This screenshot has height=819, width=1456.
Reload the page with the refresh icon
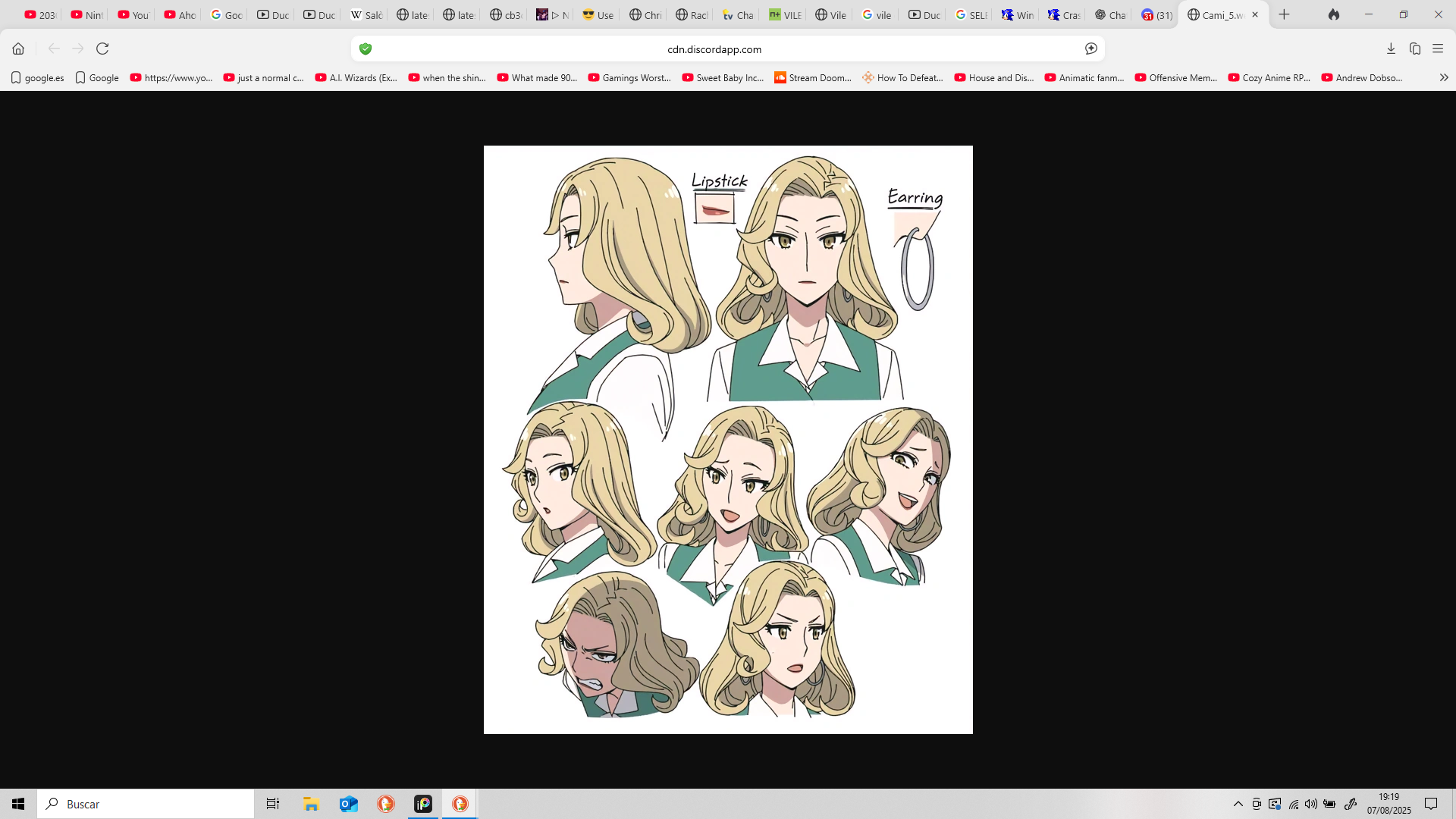pos(102,49)
